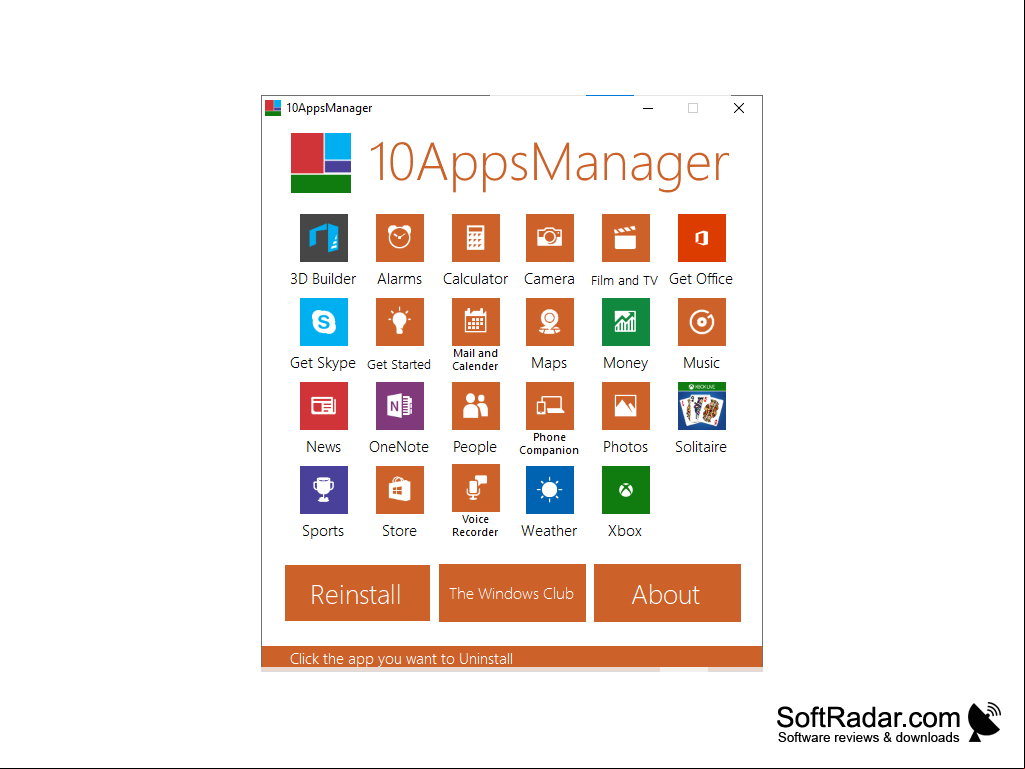Screen dimensions: 1025x769
Task: Select the News app tile
Action: (324, 406)
